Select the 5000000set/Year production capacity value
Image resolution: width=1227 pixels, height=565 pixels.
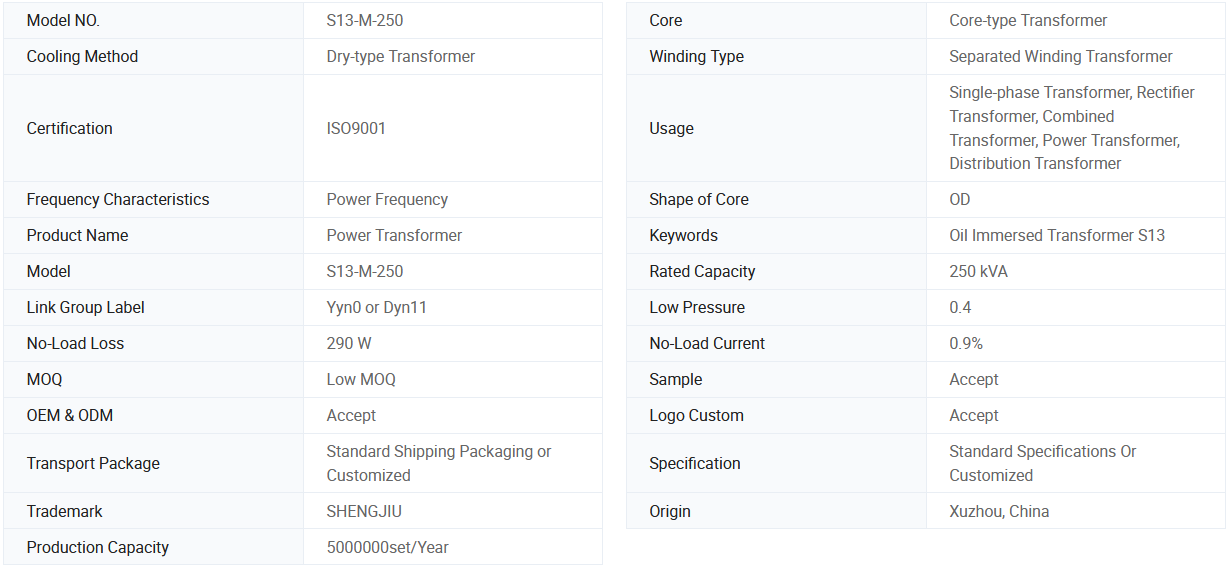pyautogui.click(x=387, y=547)
